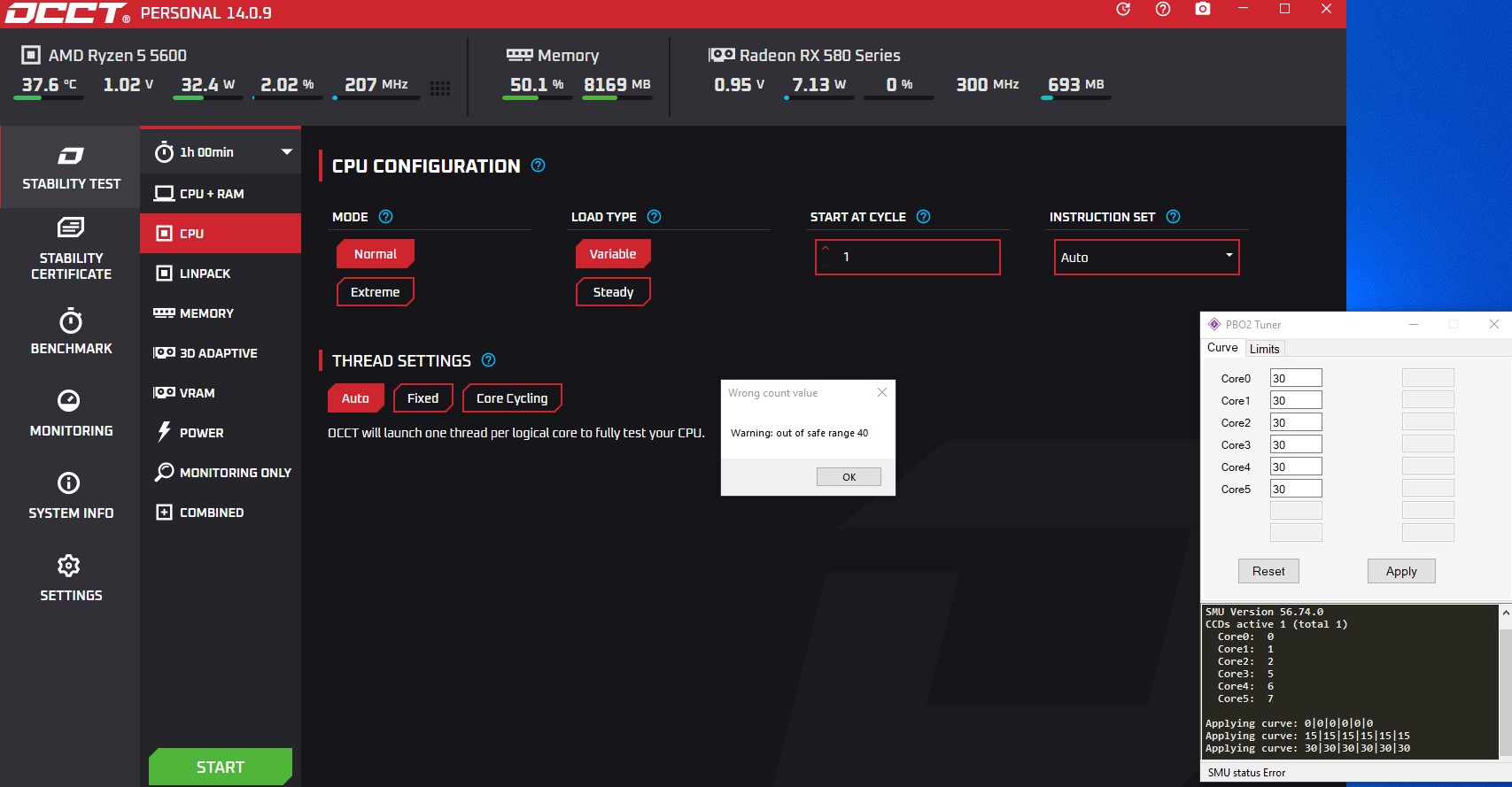This screenshot has height=787, width=1512.
Task: Set thread settings to Core Cycling
Action: [x=512, y=398]
